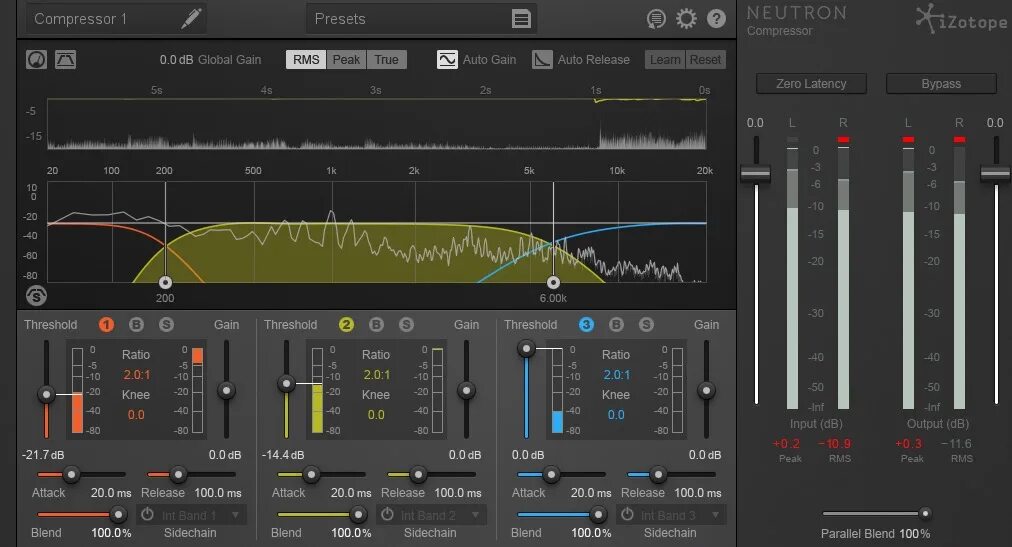Select orange band 1 number icon
1012x547 pixels.
tap(106, 324)
